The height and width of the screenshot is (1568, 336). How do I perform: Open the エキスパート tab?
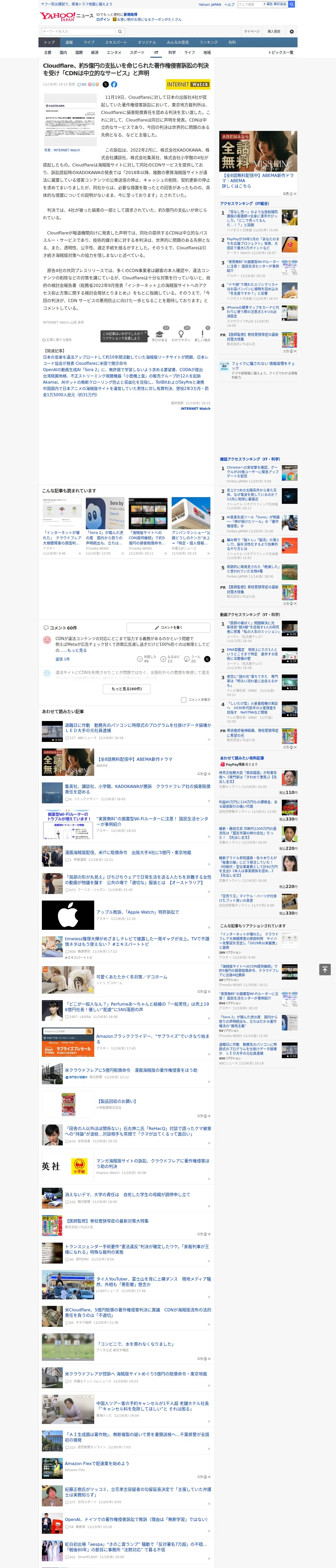click(116, 43)
